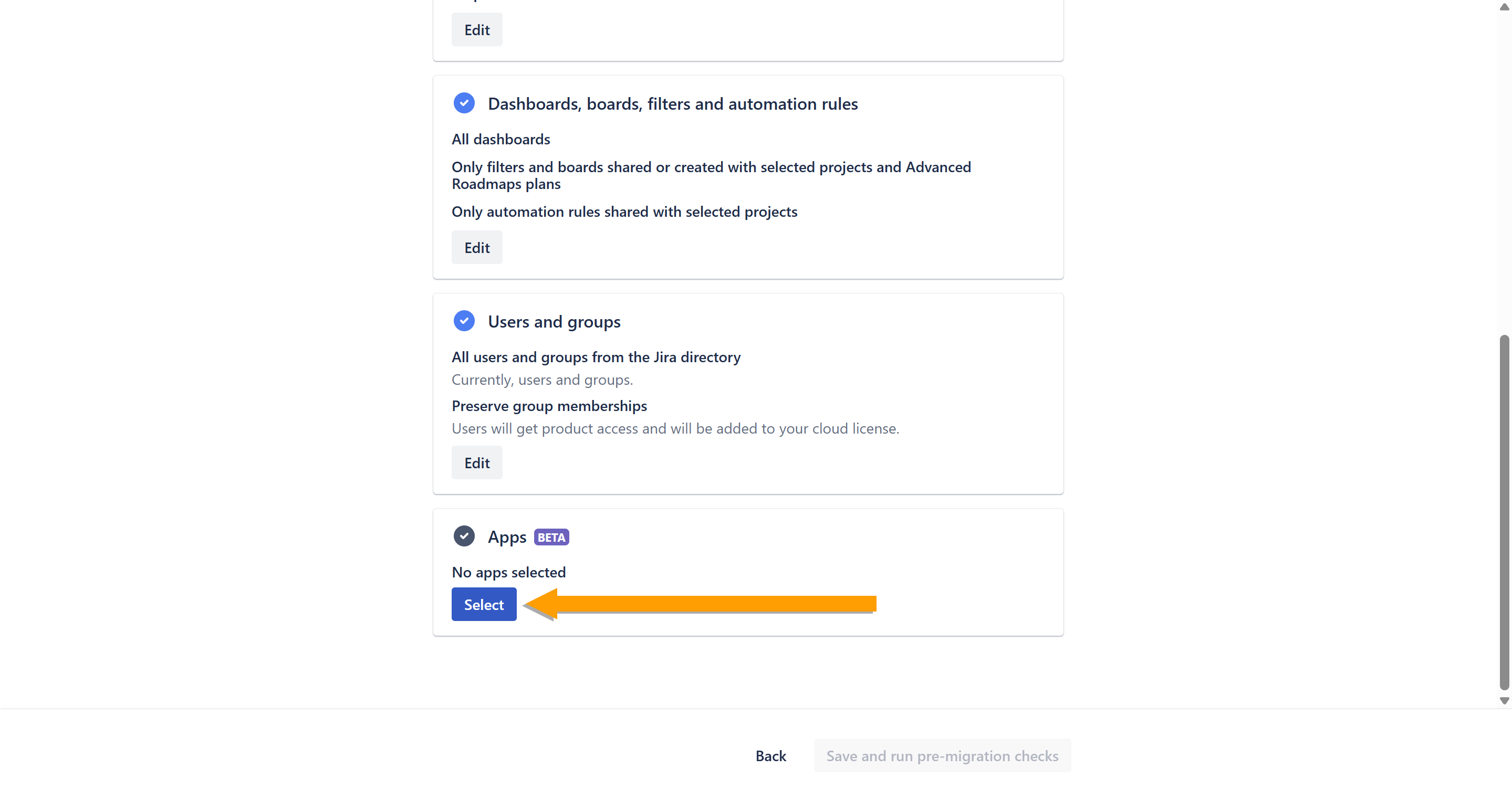Click the vertical scrollbar thumb
Screen dimensions: 1512x800
tap(1504, 511)
